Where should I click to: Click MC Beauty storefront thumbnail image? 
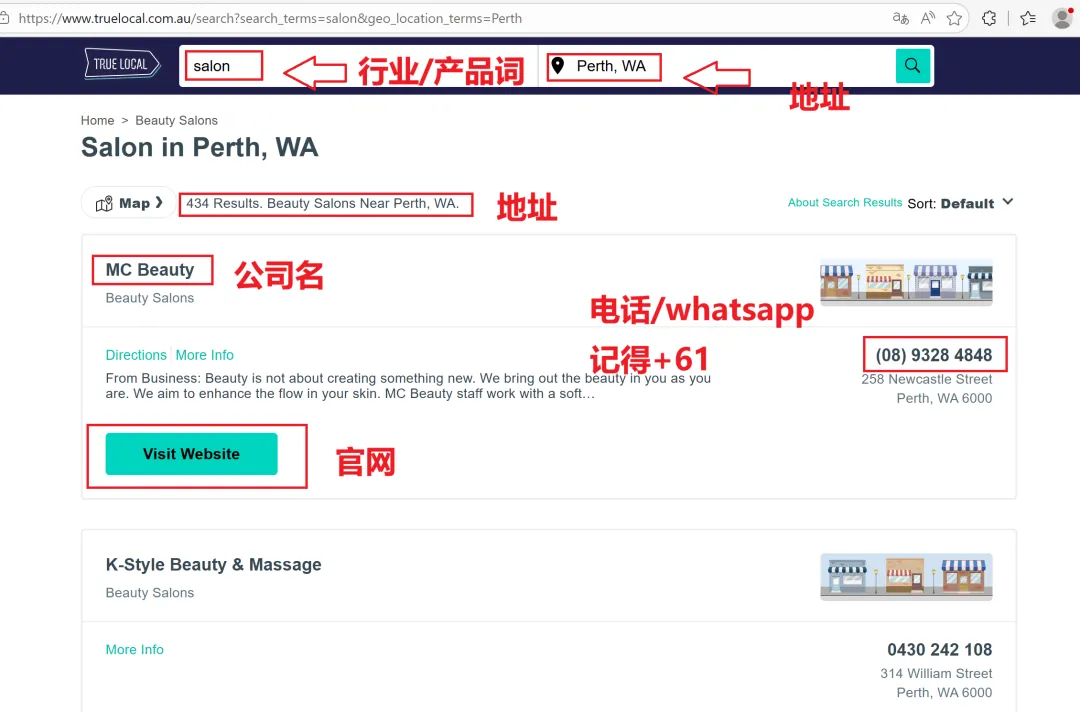coord(906,283)
